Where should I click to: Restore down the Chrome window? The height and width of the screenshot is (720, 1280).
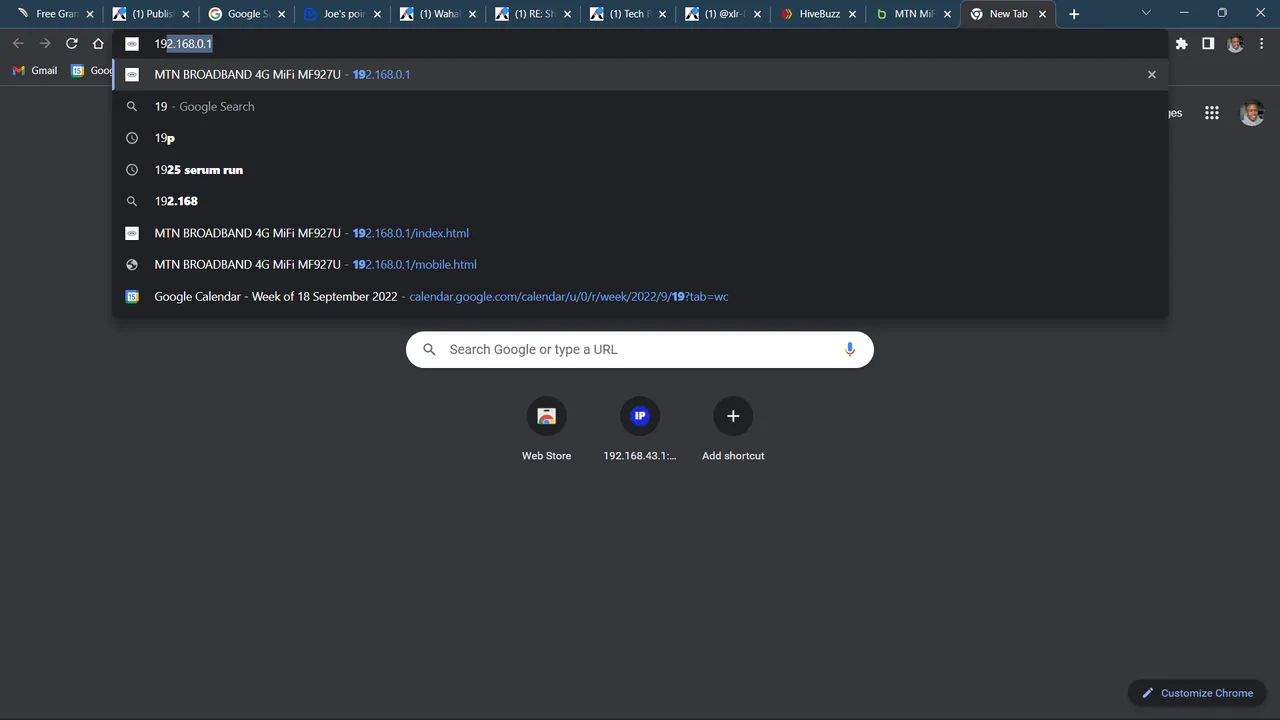1222,13
